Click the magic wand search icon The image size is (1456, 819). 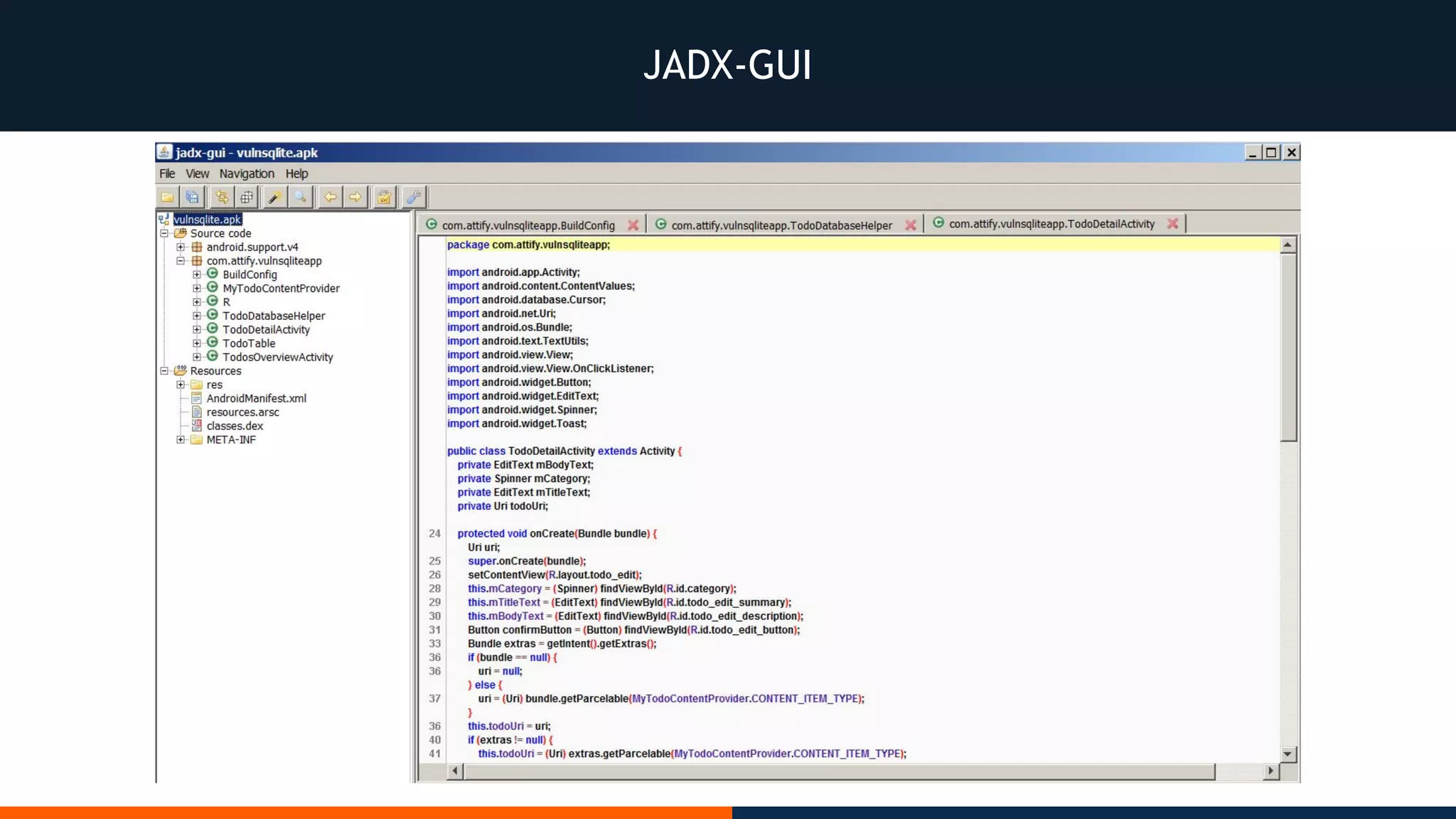274,197
